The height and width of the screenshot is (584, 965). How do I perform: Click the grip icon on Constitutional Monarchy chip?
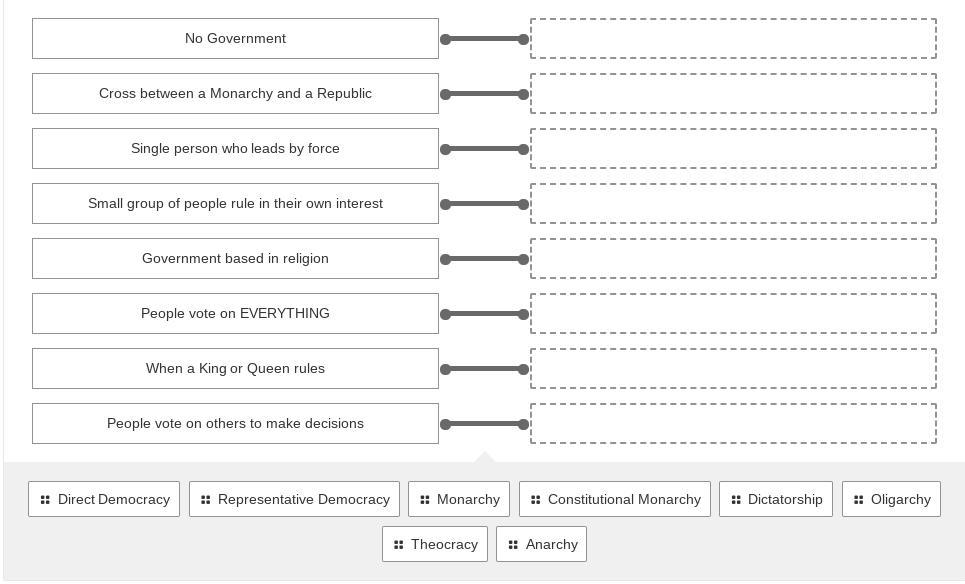click(x=535, y=500)
